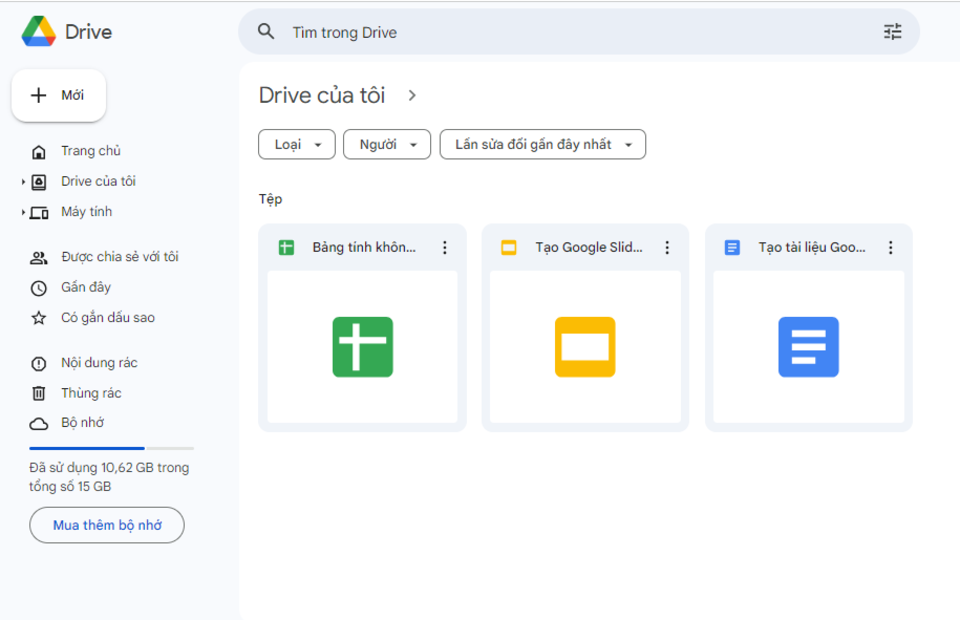Click the storage usage progress bar
Viewport: 960px width, 620px height.
pos(111,448)
